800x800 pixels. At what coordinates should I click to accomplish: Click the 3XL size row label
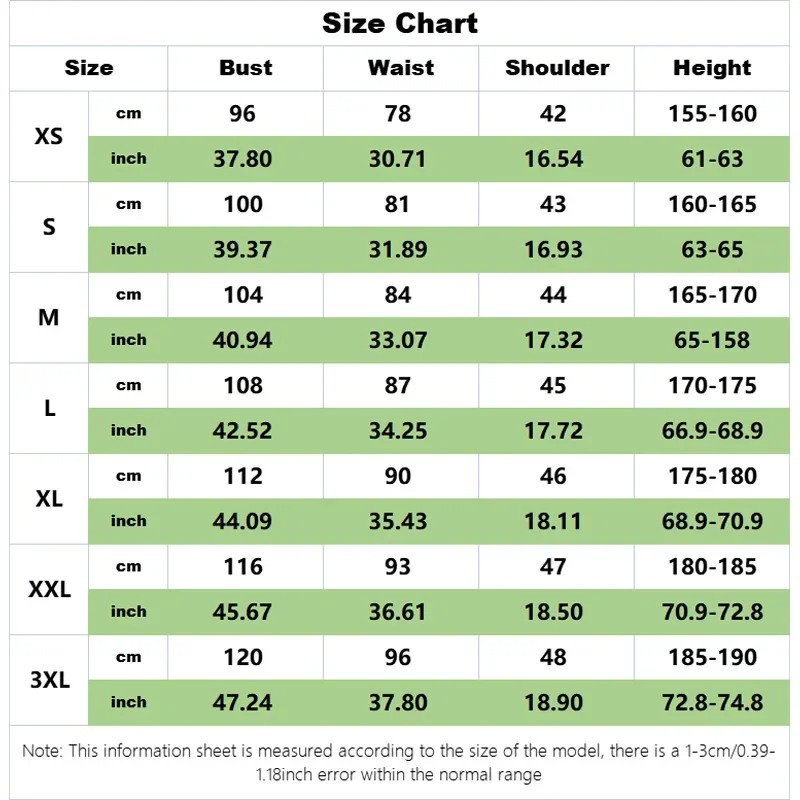[49, 680]
